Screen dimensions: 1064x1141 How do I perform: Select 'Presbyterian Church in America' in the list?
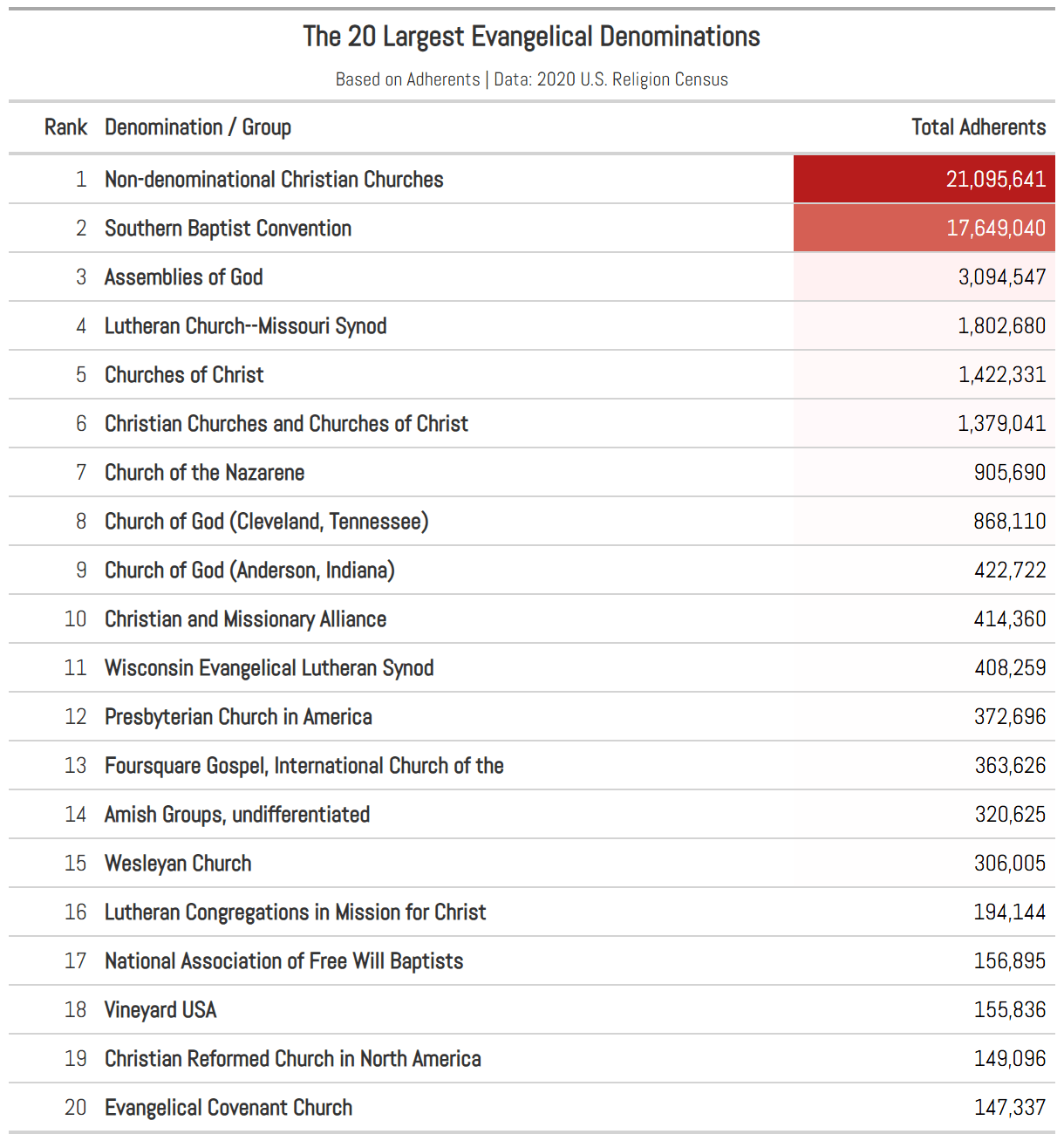coord(238,716)
